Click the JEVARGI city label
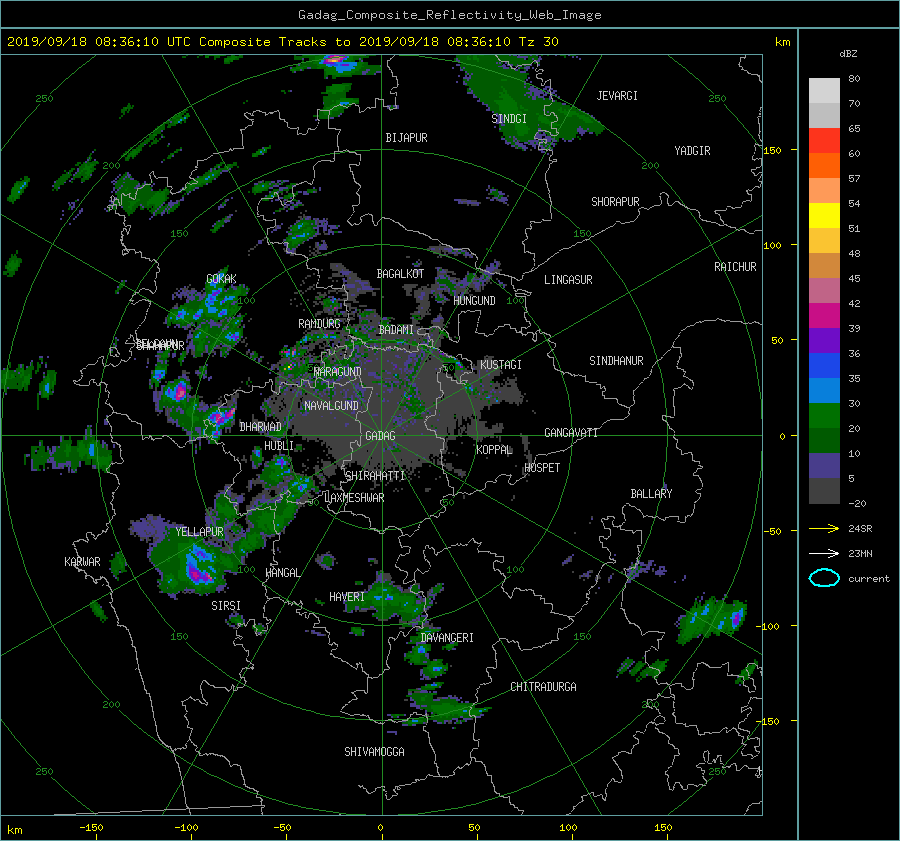 pos(617,96)
